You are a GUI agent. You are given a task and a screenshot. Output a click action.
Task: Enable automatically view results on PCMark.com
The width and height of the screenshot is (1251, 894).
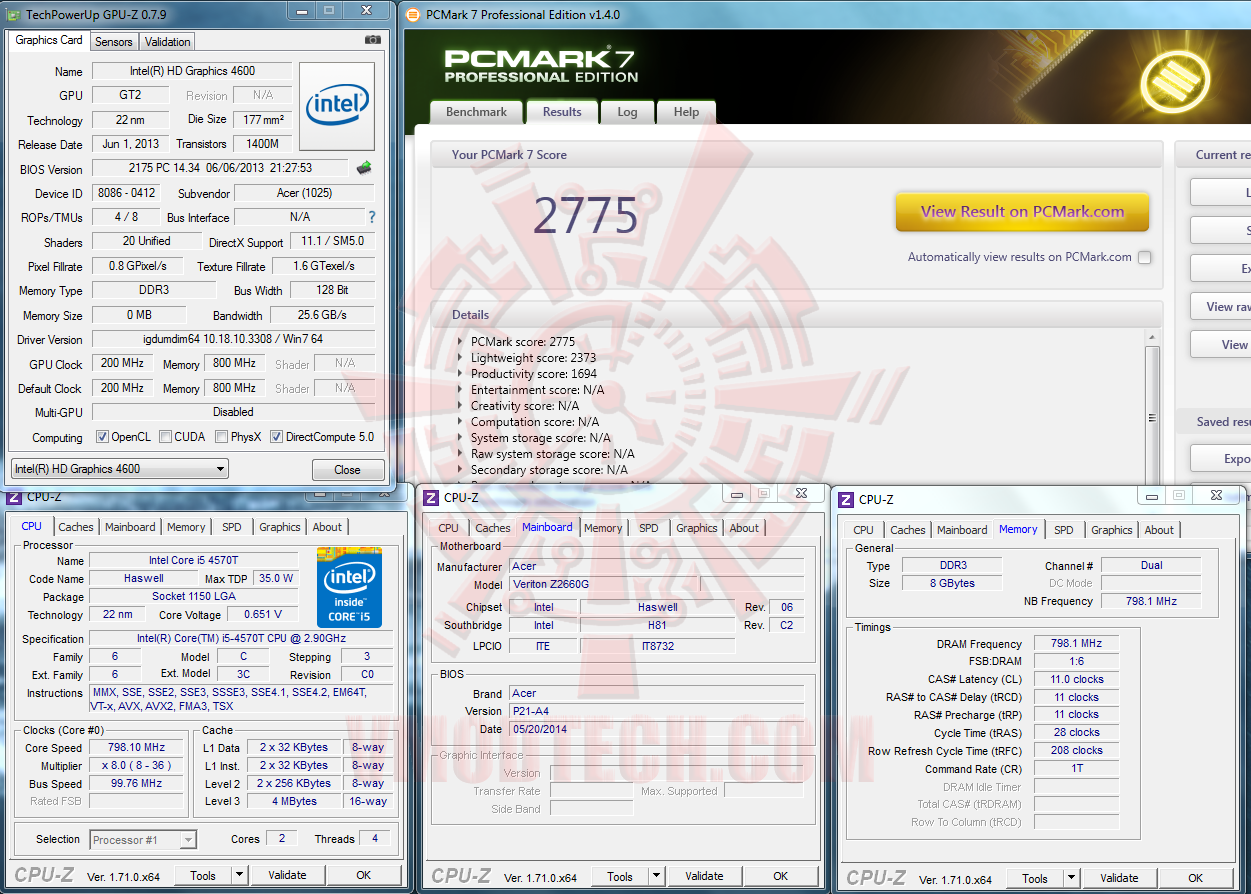(1144, 257)
